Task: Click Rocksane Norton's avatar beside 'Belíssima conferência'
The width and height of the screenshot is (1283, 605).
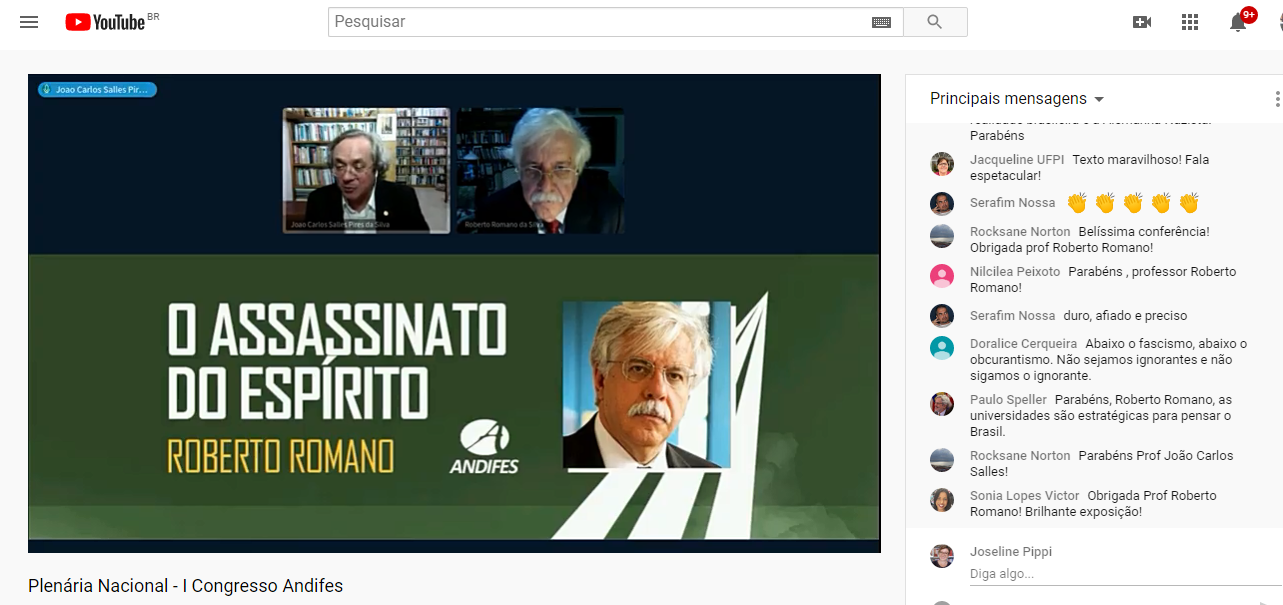Action: tap(942, 236)
